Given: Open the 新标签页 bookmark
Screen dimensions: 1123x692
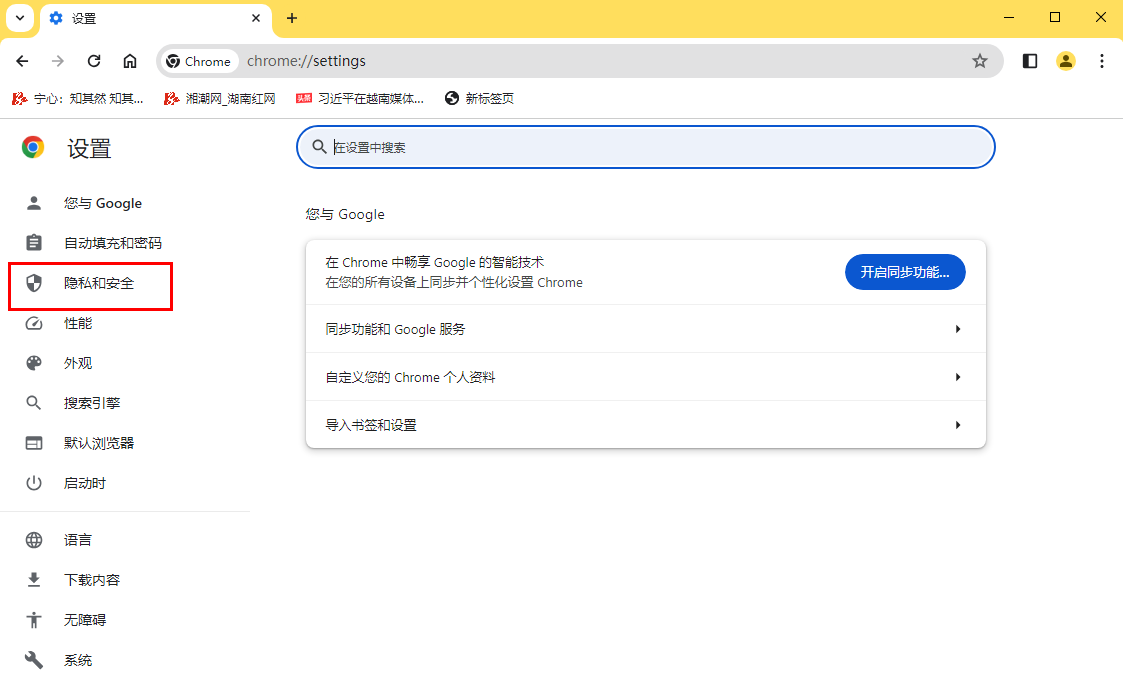Looking at the screenshot, I should tap(479, 98).
